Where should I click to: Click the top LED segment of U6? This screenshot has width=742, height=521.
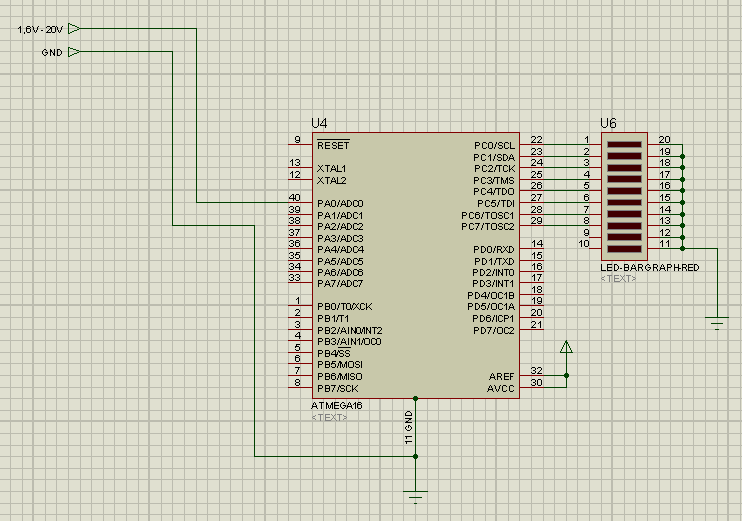(624, 143)
